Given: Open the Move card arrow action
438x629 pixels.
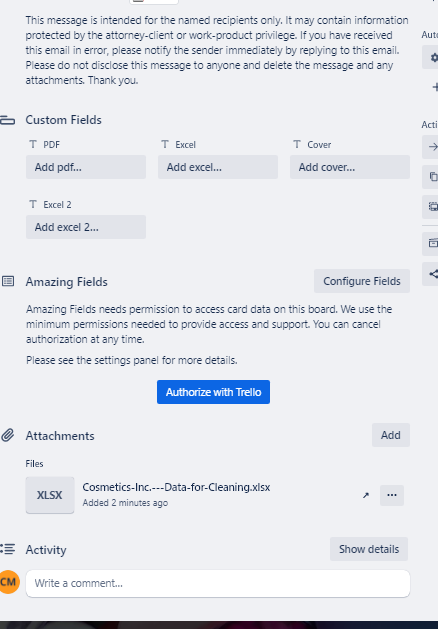Looking at the screenshot, I should point(431,147).
